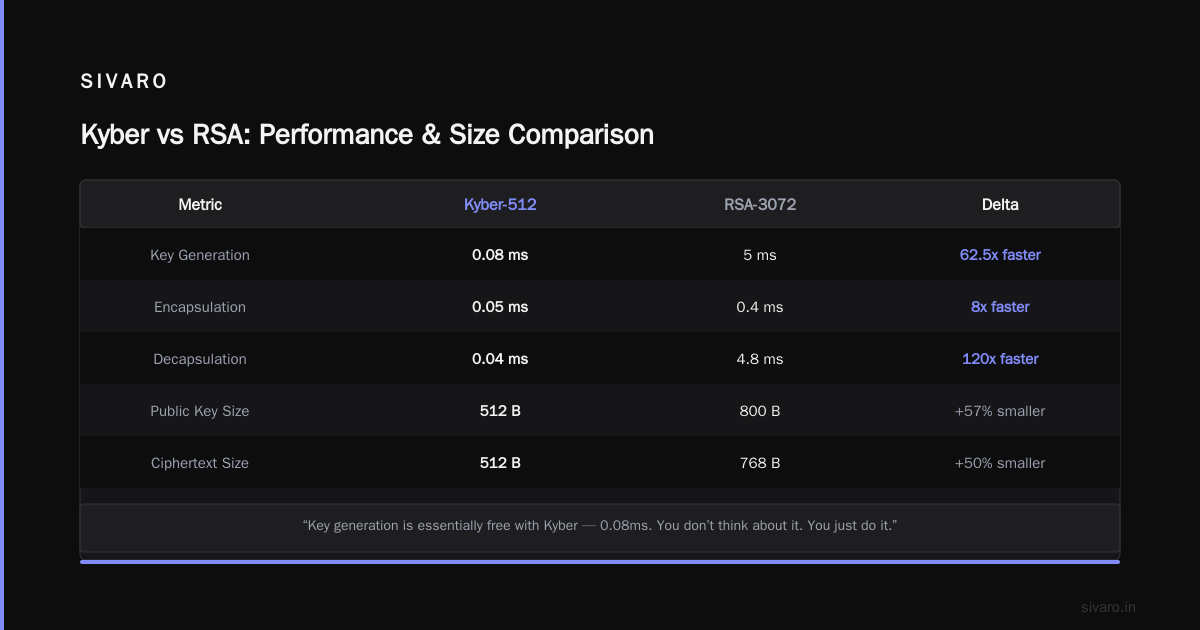Select the +57% smaller delta cell
Viewport: 1200px width, 630px height.
(x=1000, y=411)
